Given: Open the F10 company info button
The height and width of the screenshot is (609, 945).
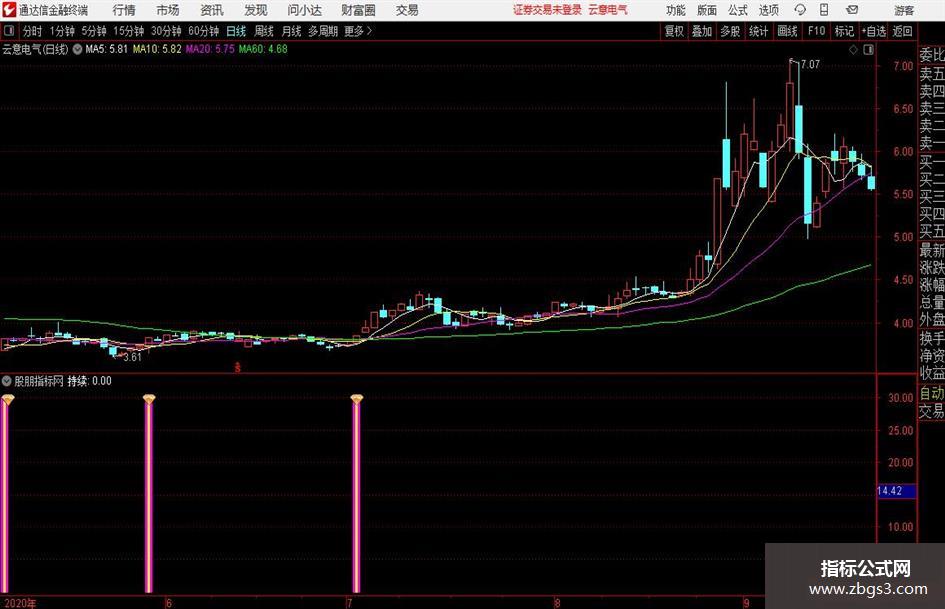Looking at the screenshot, I should click(816, 31).
